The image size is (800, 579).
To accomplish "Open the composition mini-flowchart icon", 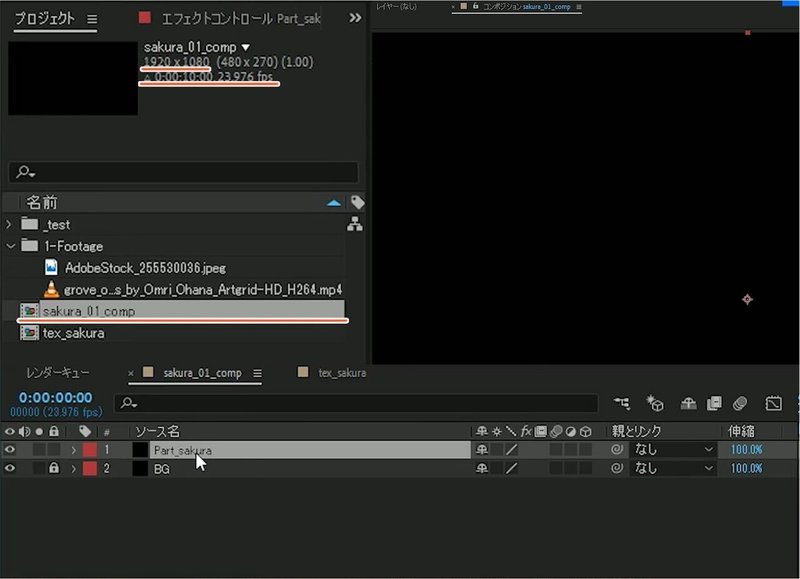I will point(622,404).
